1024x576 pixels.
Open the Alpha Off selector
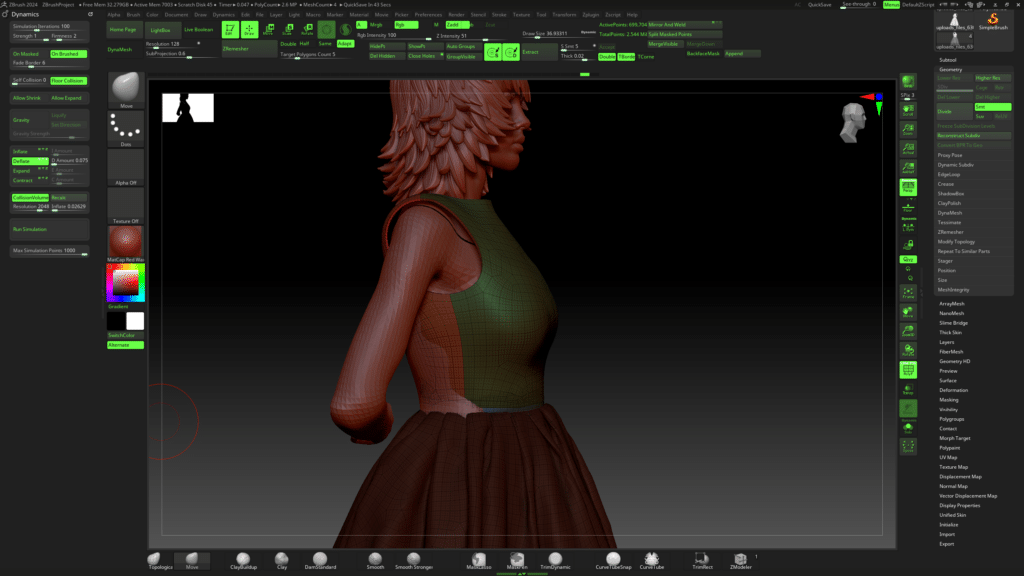tap(126, 167)
